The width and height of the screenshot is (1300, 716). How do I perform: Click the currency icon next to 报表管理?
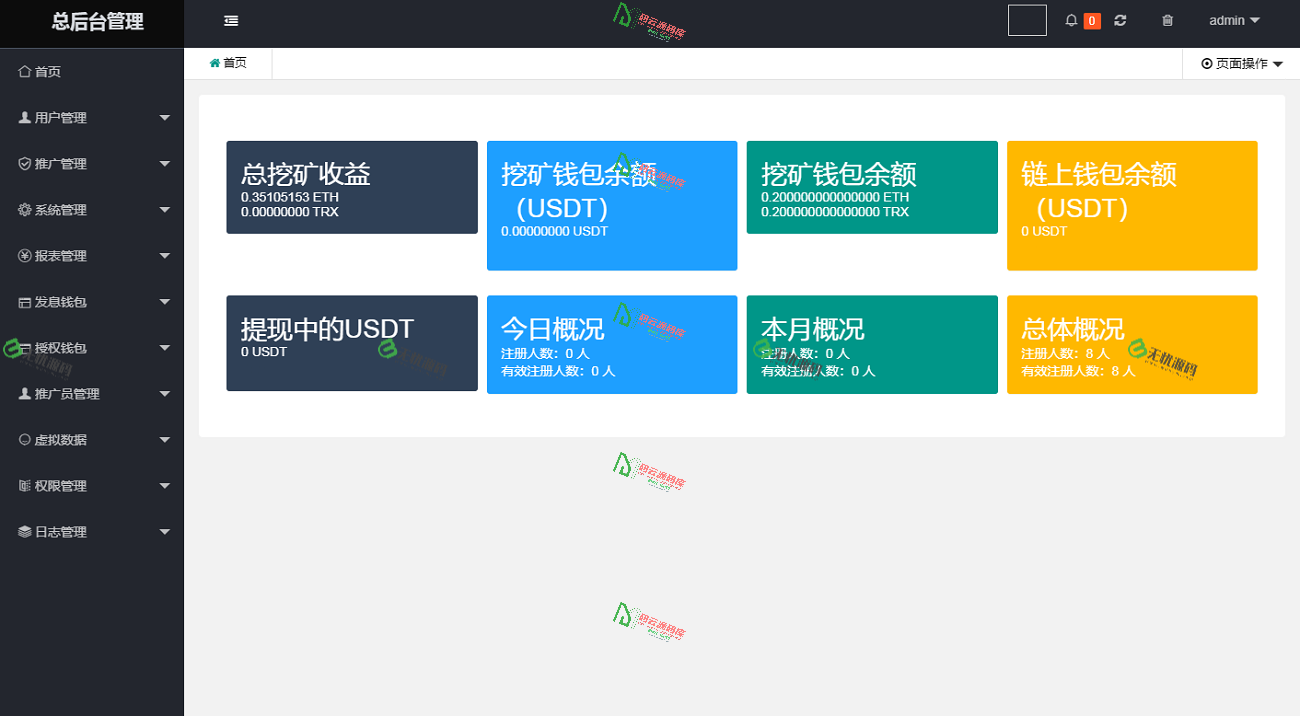click(x=24, y=255)
